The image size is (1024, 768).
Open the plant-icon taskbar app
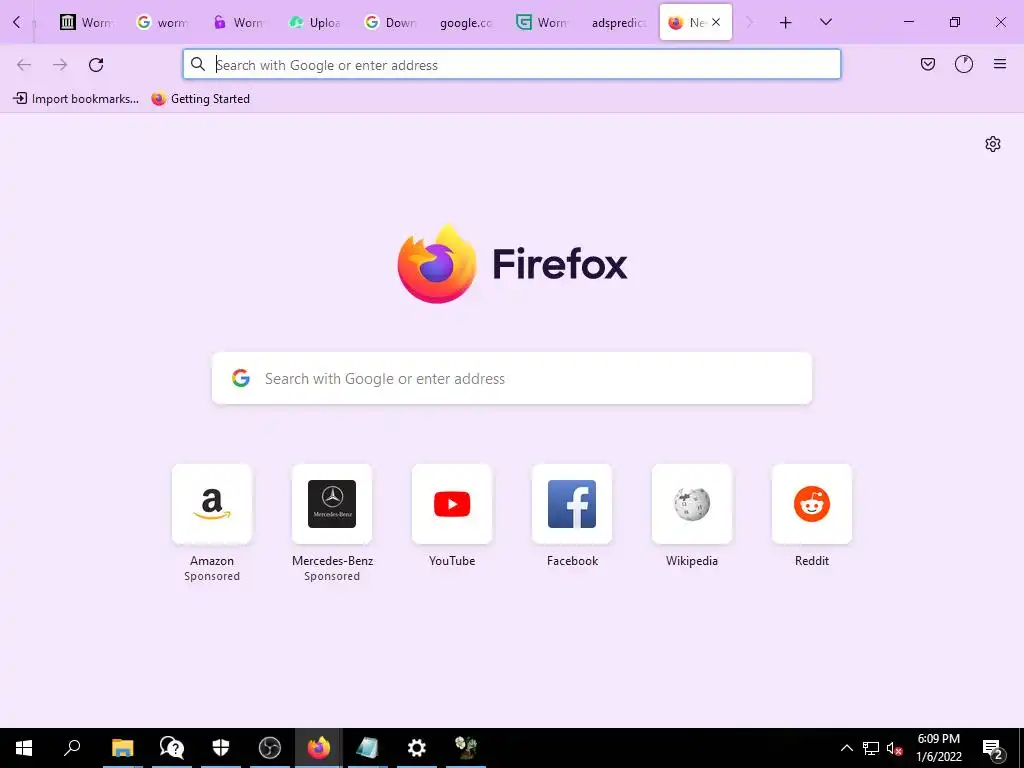click(x=466, y=748)
